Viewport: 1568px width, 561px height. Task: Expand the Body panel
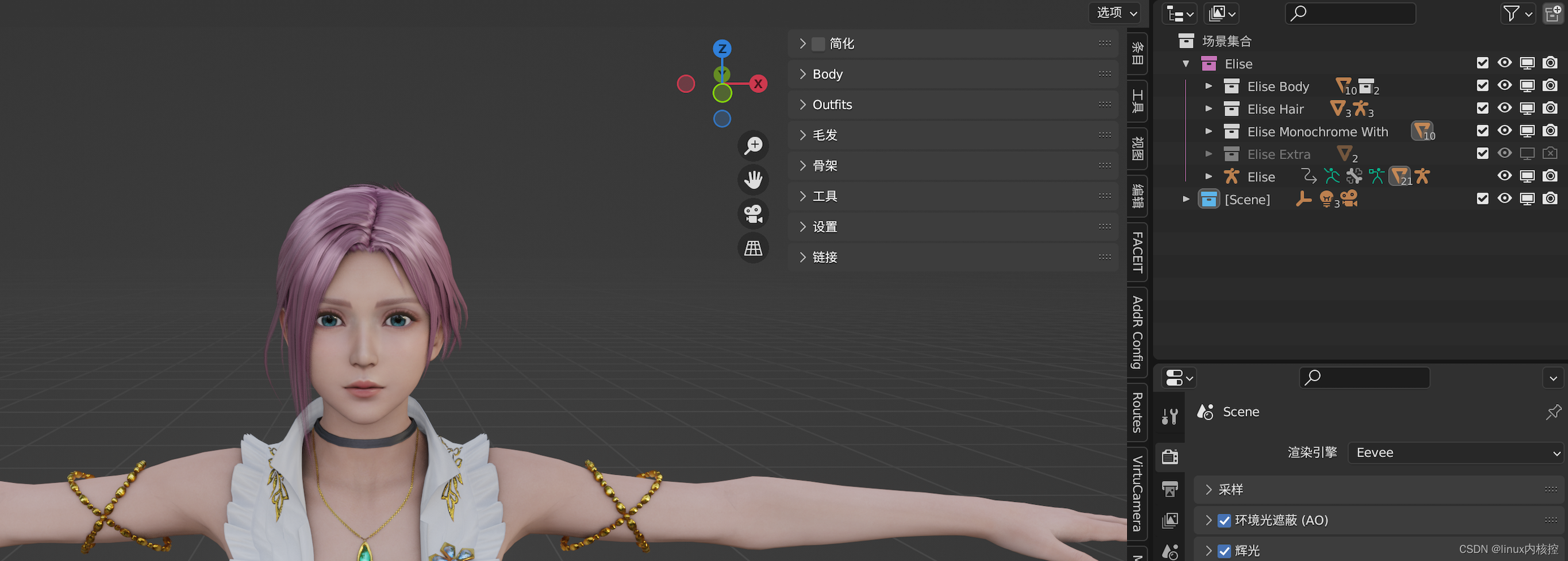pyautogui.click(x=952, y=74)
